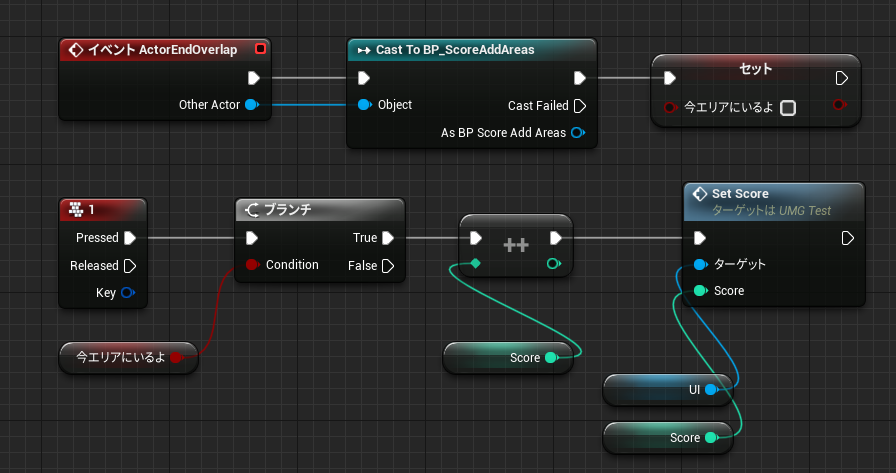This screenshot has height=473, width=896.
Task: Click the 今エリアにいるよ variable getter output pin
Action: point(176,358)
